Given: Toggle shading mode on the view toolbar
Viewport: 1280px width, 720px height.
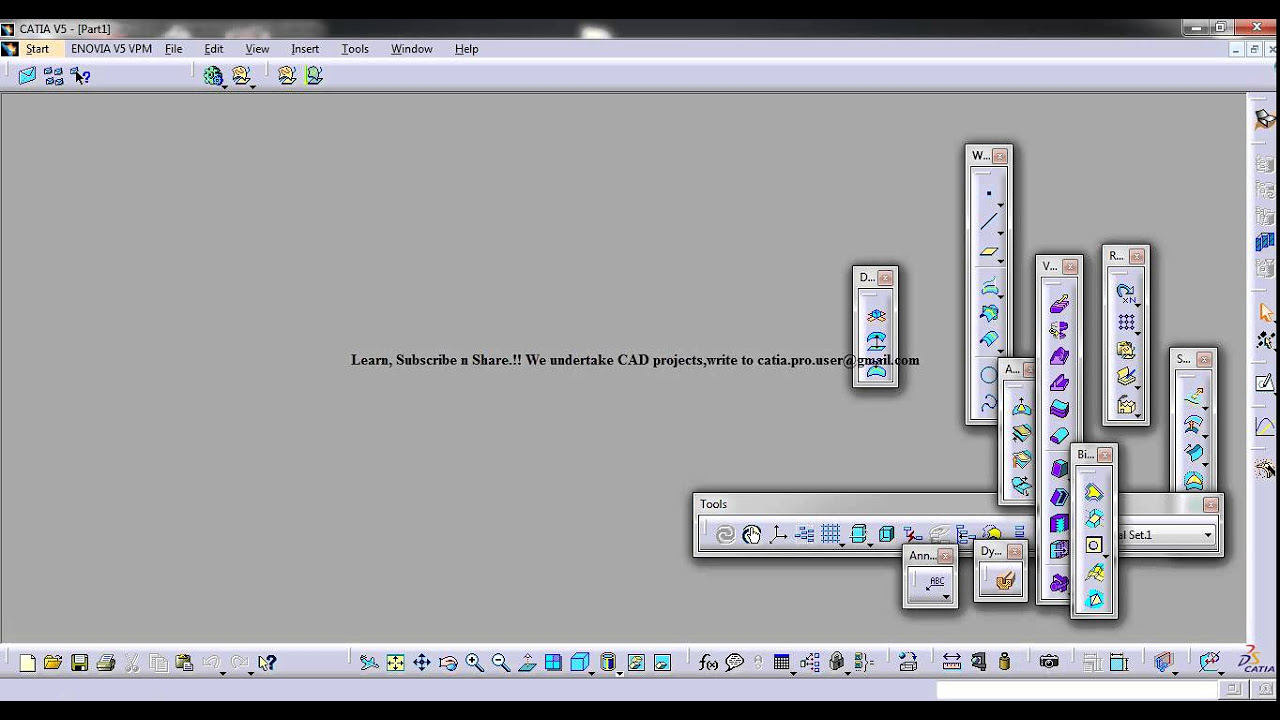Looking at the screenshot, I should 580,662.
